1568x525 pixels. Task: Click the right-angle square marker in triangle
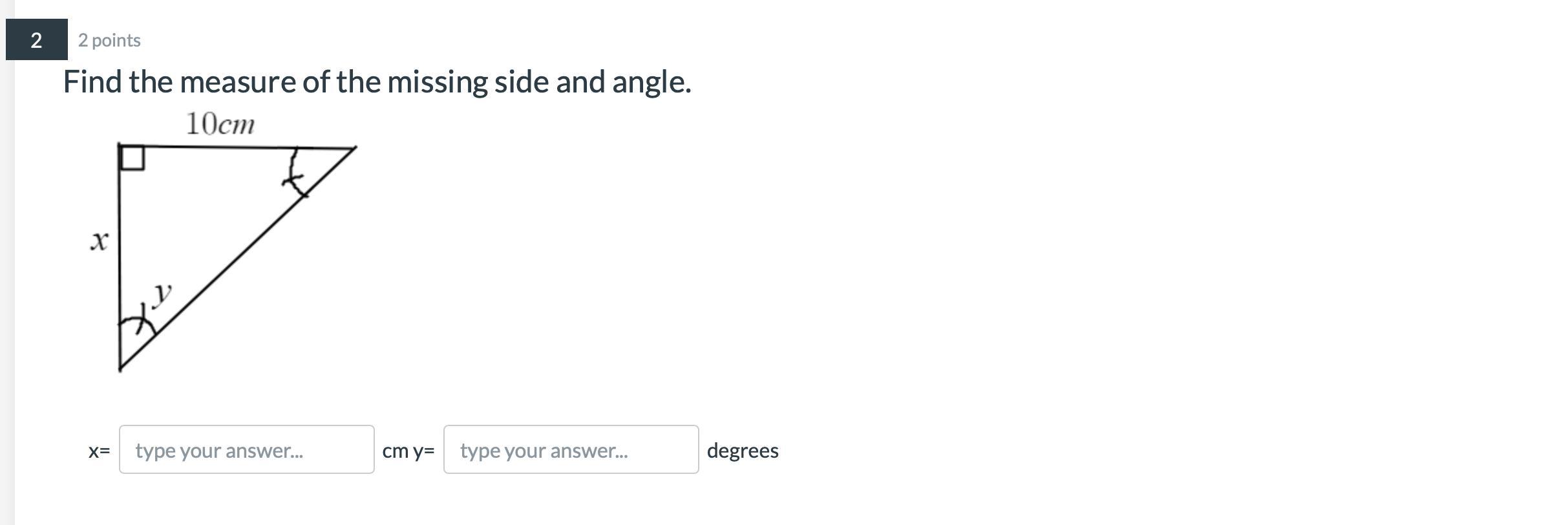(132, 158)
